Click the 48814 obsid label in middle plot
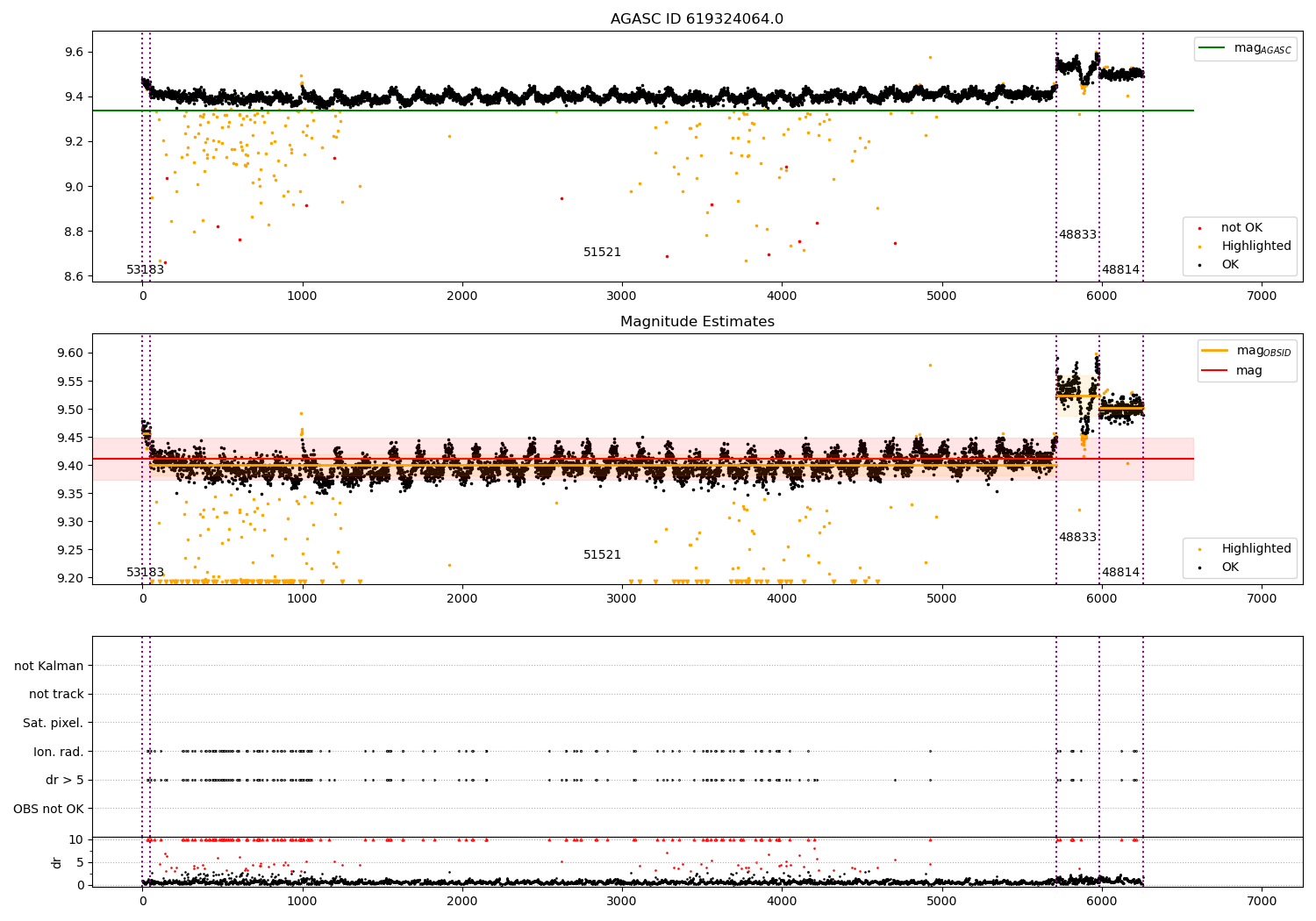This screenshot has width=1316, height=921. point(1120,573)
